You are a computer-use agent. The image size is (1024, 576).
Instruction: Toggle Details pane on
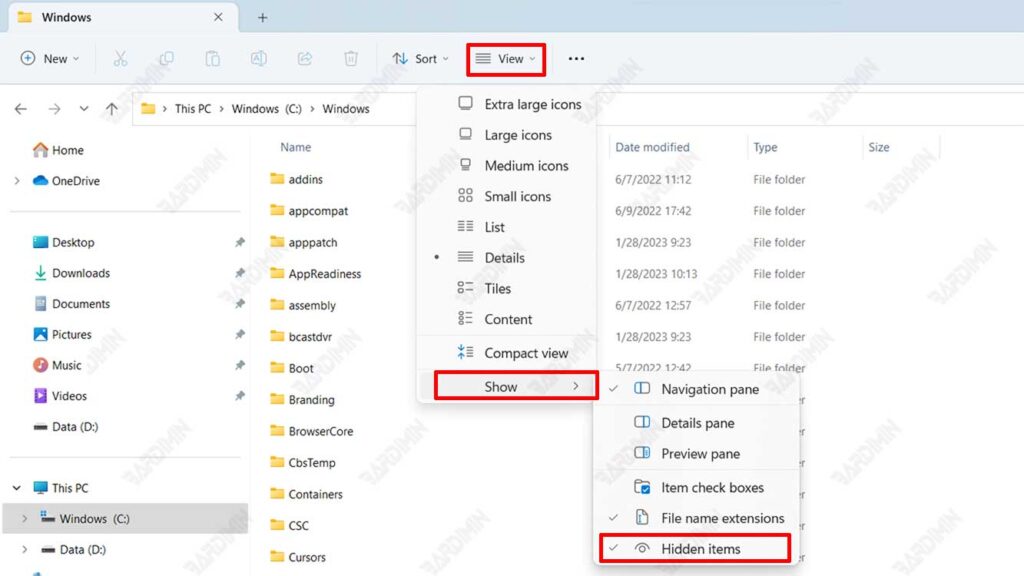696,423
